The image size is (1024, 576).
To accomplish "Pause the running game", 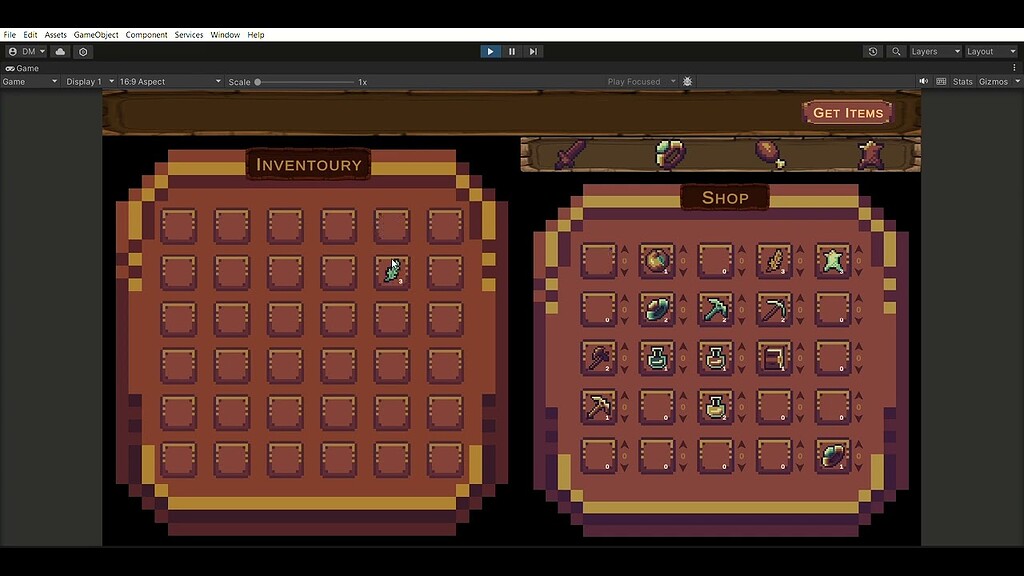I will [x=511, y=51].
